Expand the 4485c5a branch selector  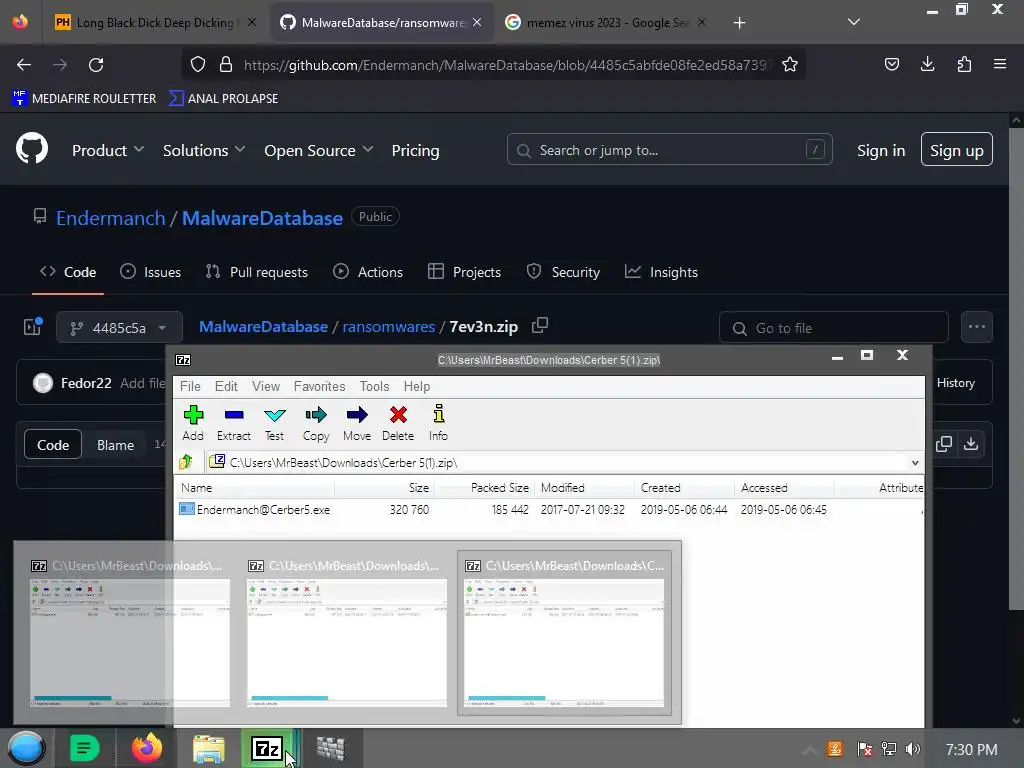coord(120,327)
